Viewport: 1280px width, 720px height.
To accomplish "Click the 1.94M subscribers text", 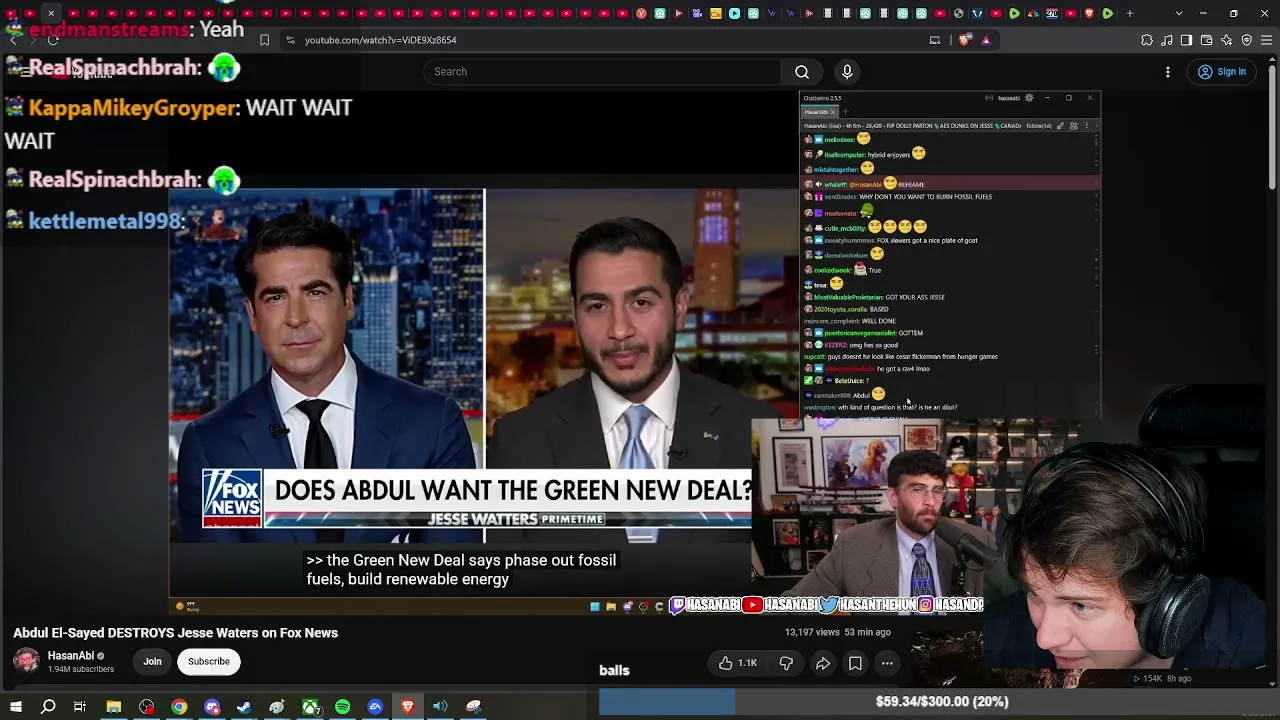I will click(81, 669).
